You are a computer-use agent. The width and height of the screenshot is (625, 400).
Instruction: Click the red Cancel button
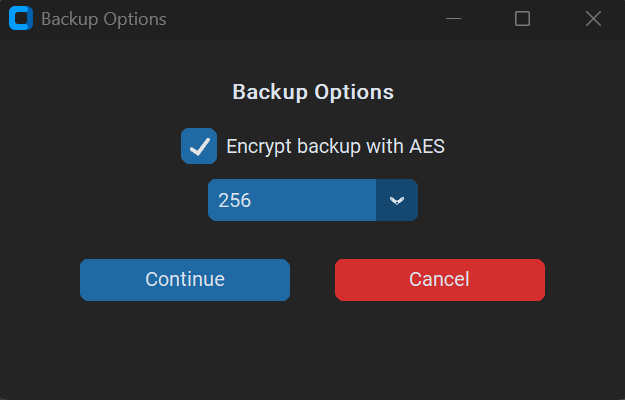[439, 280]
